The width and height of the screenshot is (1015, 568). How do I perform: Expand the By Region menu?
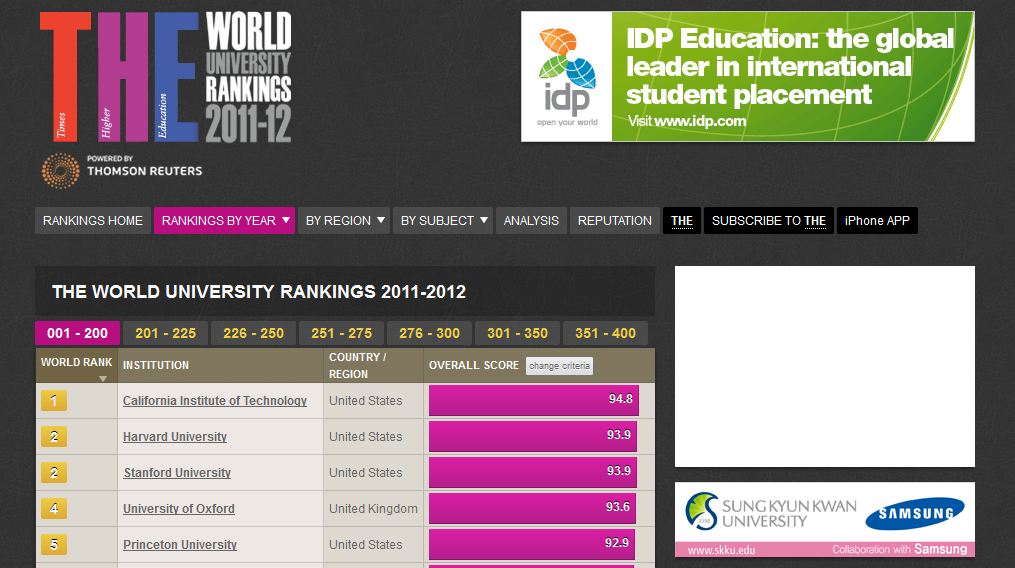click(x=344, y=220)
